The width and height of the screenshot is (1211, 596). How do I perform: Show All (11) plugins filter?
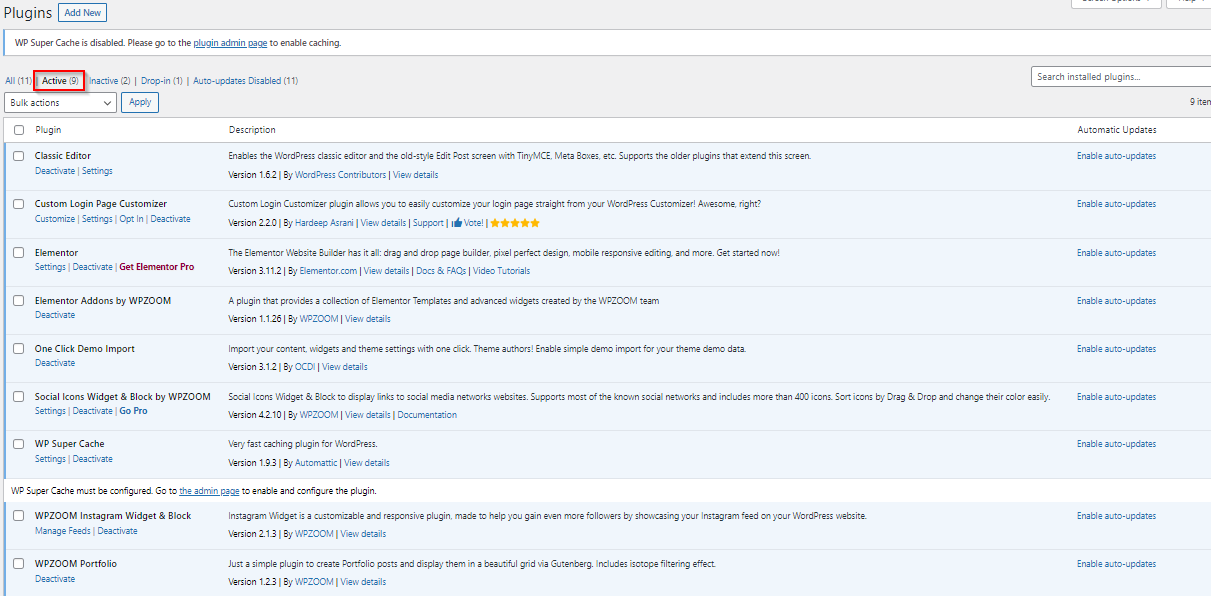[18, 80]
